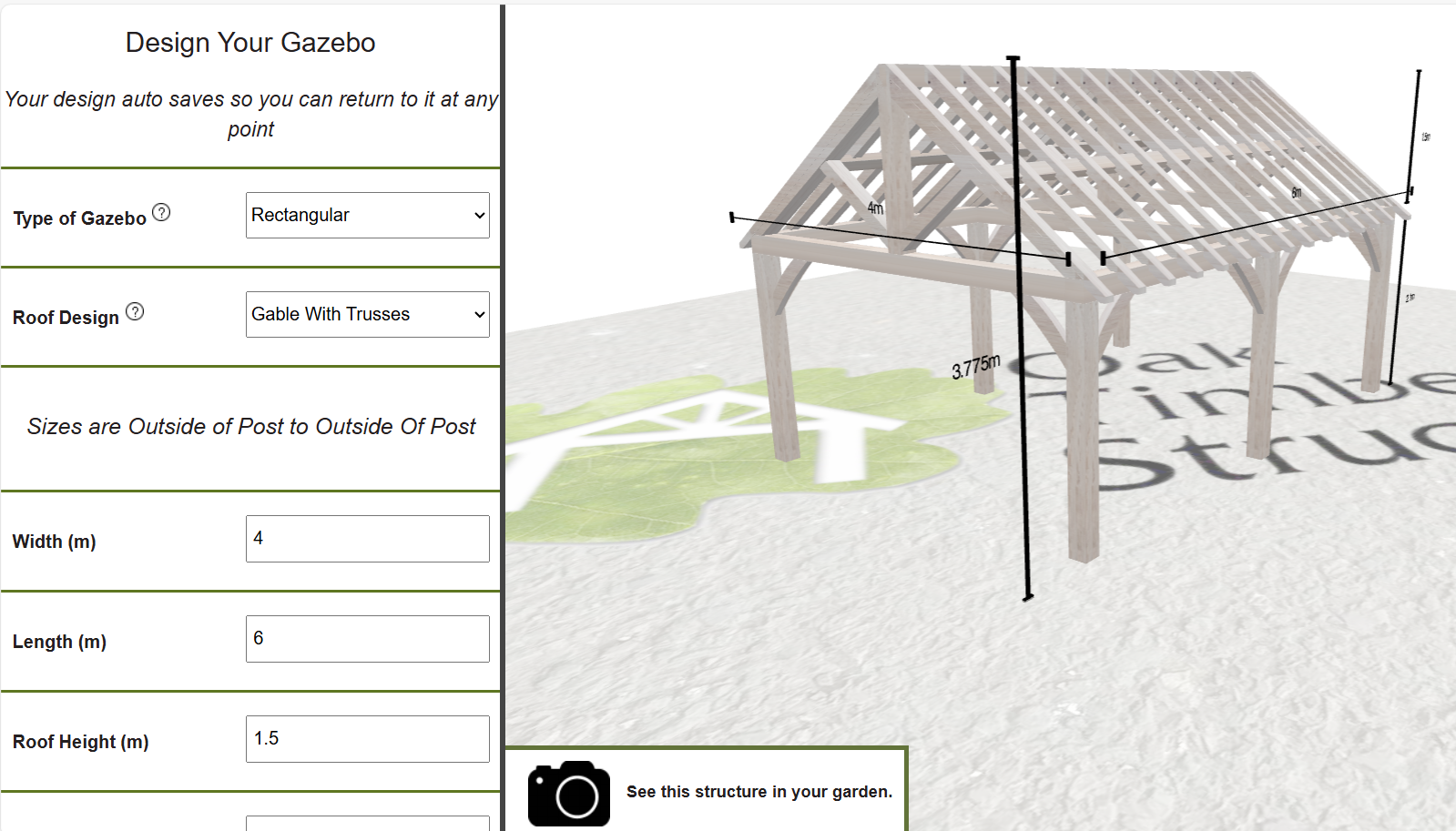1456x831 pixels.
Task: Click the Roof Height (m) input field
Action: tap(368, 739)
